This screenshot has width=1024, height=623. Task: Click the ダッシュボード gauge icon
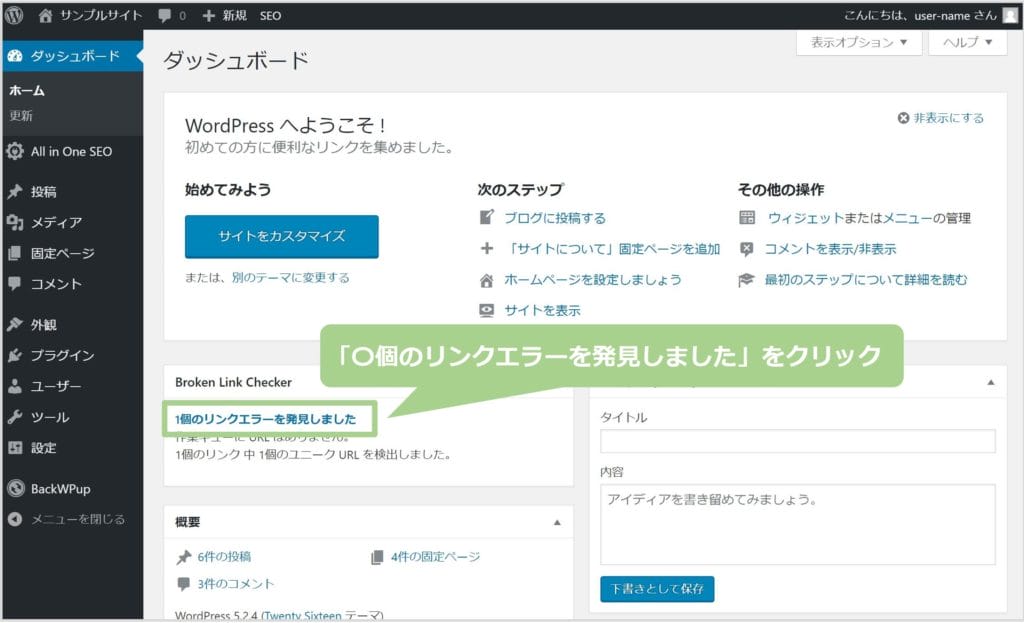tap(15, 56)
